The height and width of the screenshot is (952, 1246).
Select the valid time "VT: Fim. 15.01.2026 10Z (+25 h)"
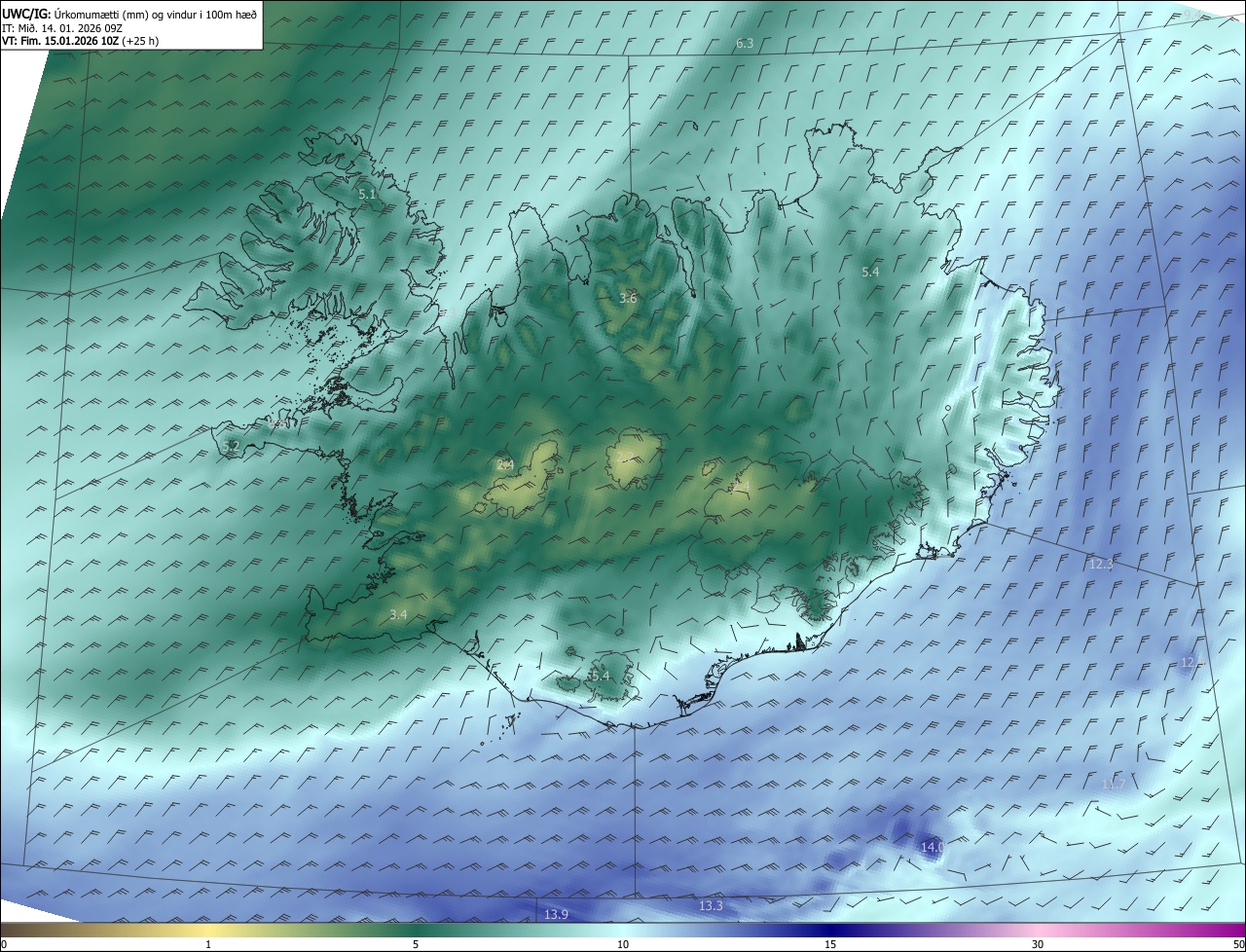click(81, 40)
